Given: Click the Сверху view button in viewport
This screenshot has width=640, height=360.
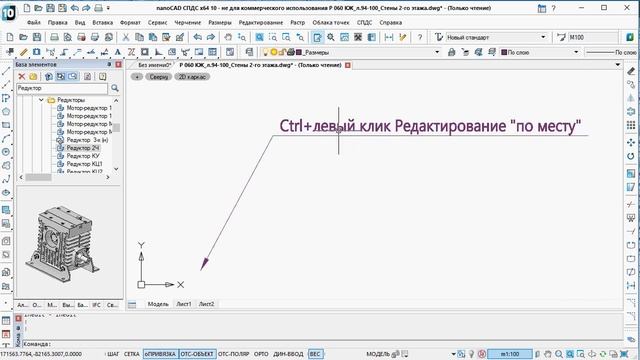Looking at the screenshot, I should pyautogui.click(x=158, y=77).
